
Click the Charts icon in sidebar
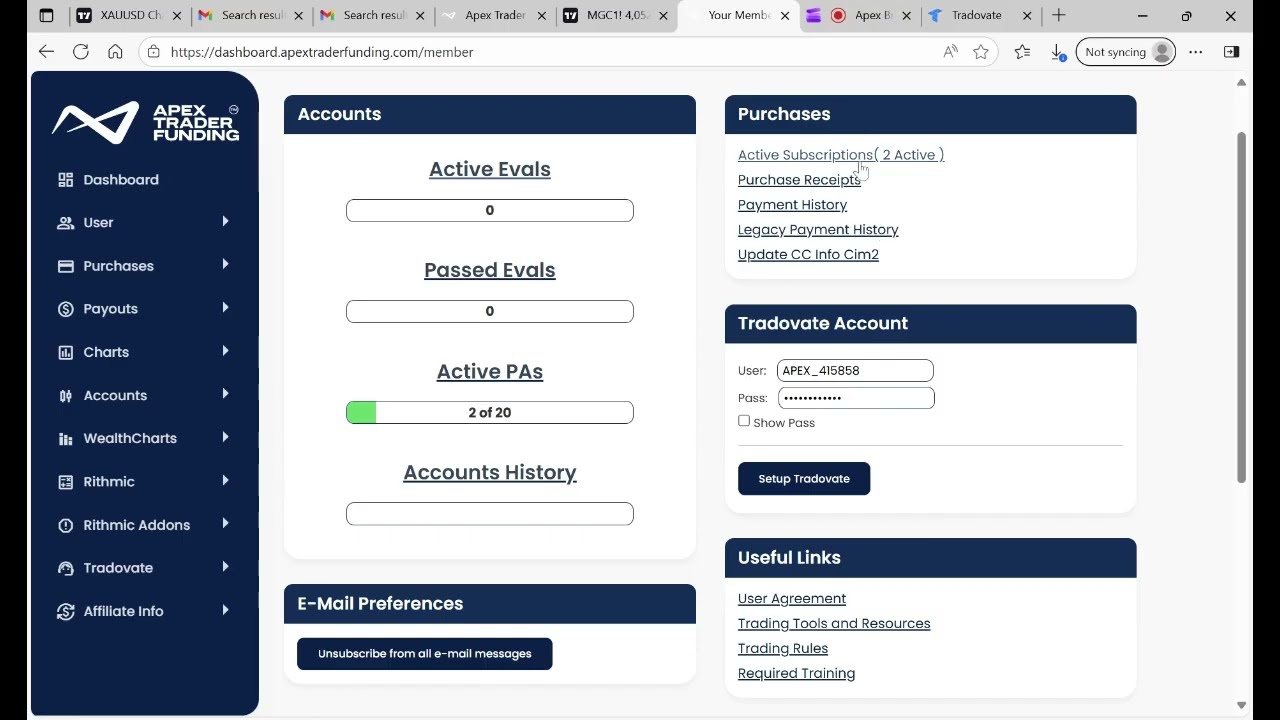pos(66,352)
